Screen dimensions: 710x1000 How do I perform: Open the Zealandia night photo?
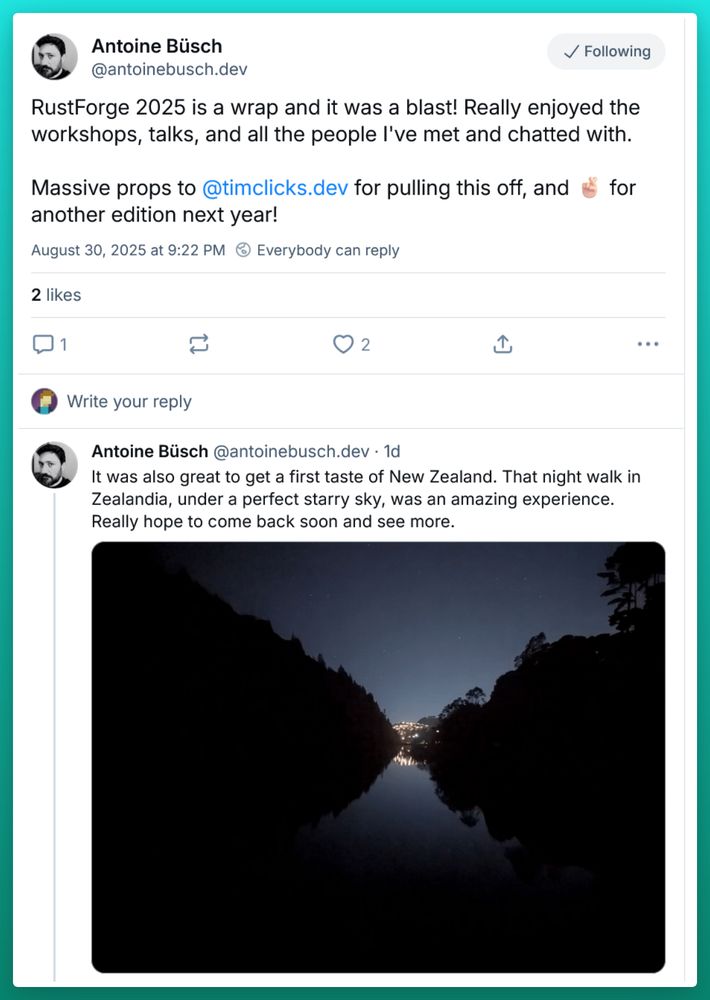(378, 757)
